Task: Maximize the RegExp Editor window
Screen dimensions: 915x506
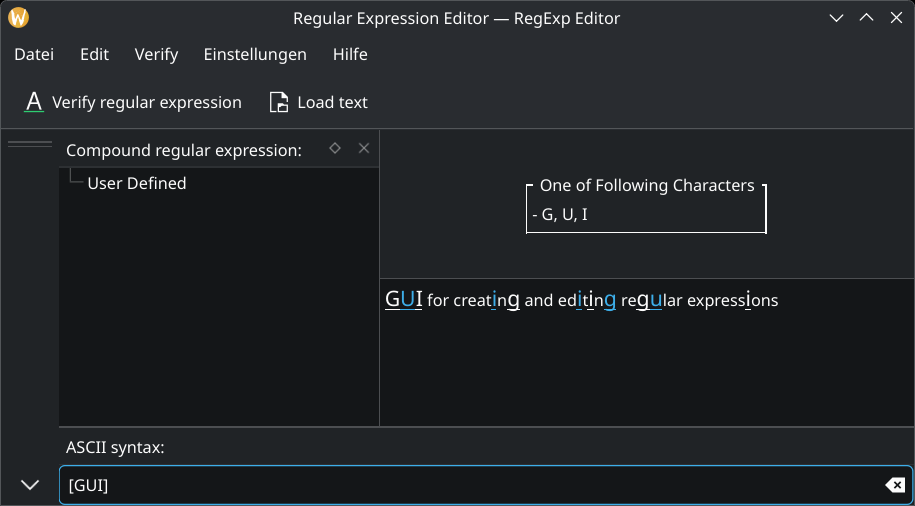Action: pyautogui.click(x=866, y=18)
